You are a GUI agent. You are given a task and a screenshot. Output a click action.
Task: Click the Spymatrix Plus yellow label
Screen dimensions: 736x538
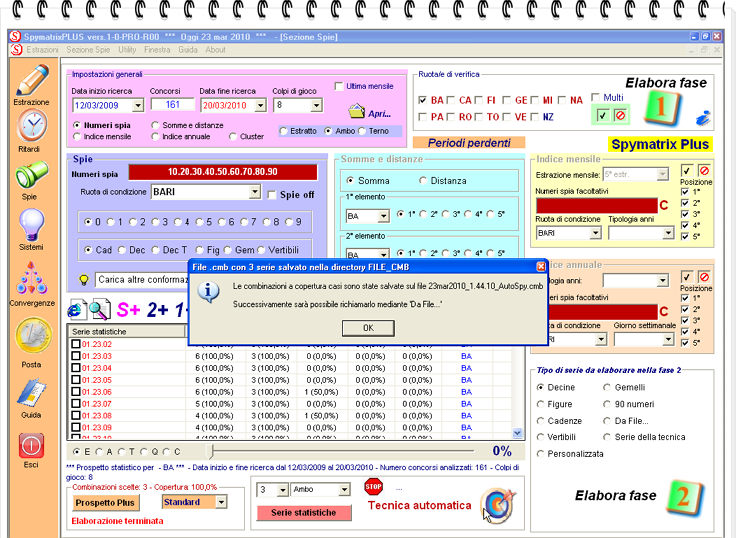coord(660,144)
